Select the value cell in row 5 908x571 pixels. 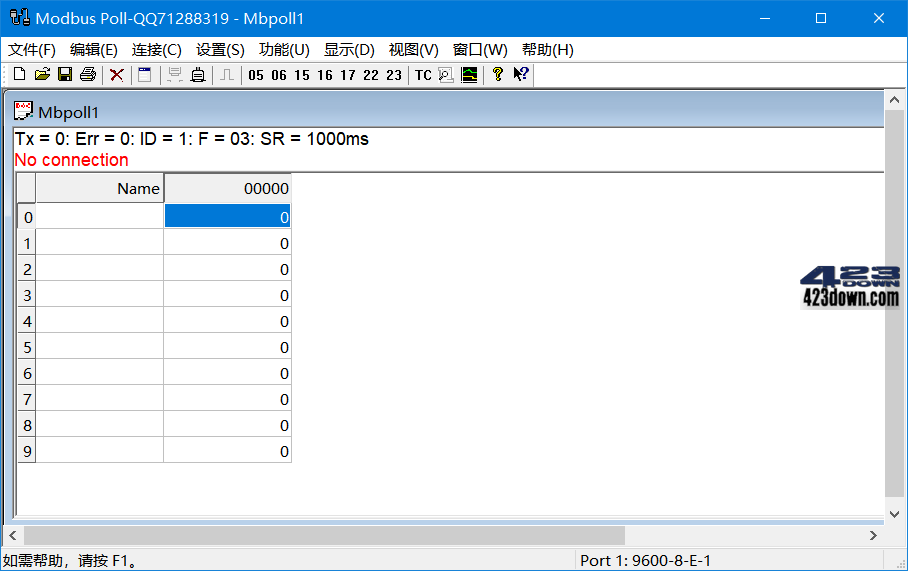tap(228, 347)
